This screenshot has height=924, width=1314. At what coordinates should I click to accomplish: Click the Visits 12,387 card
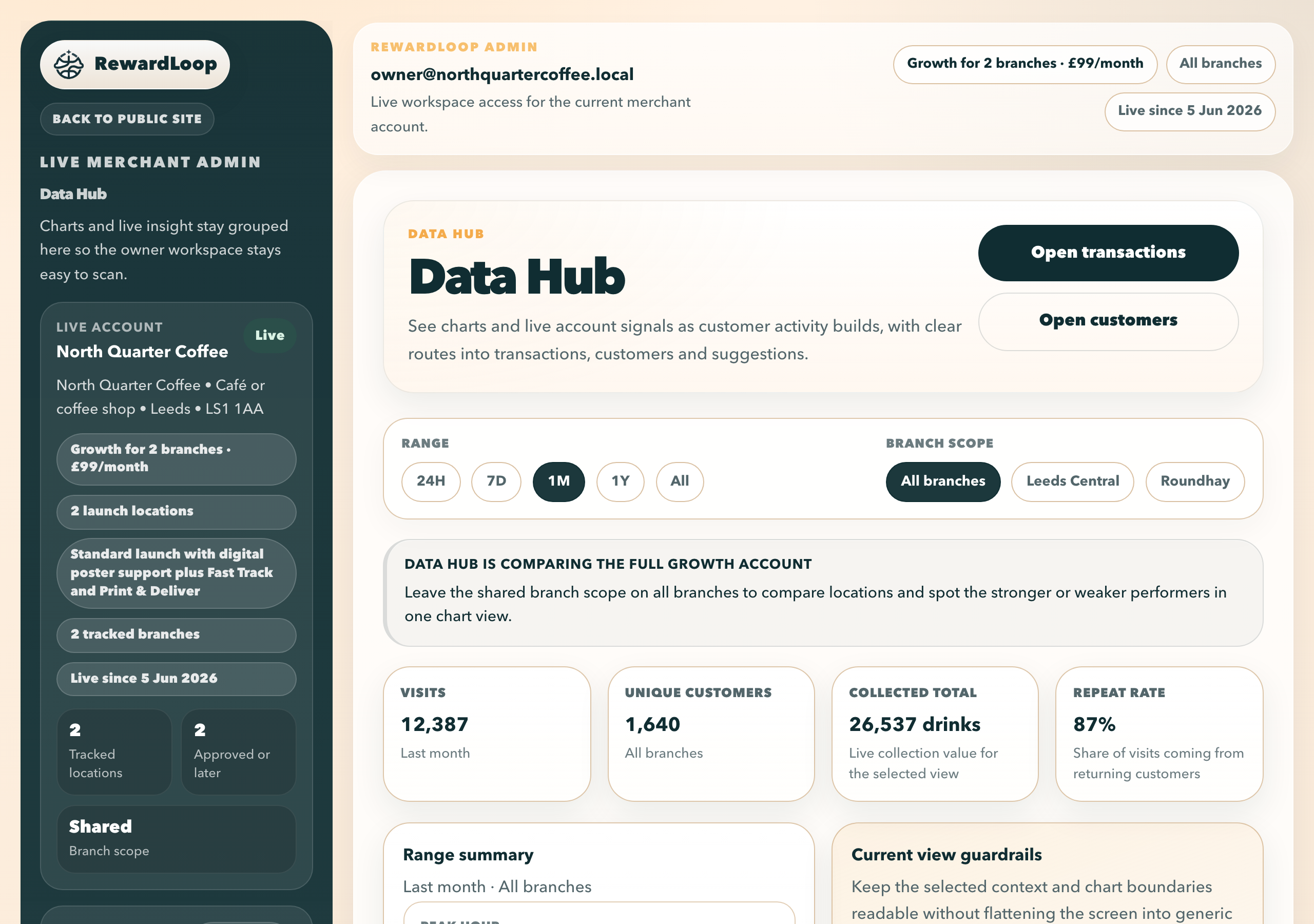coord(487,734)
